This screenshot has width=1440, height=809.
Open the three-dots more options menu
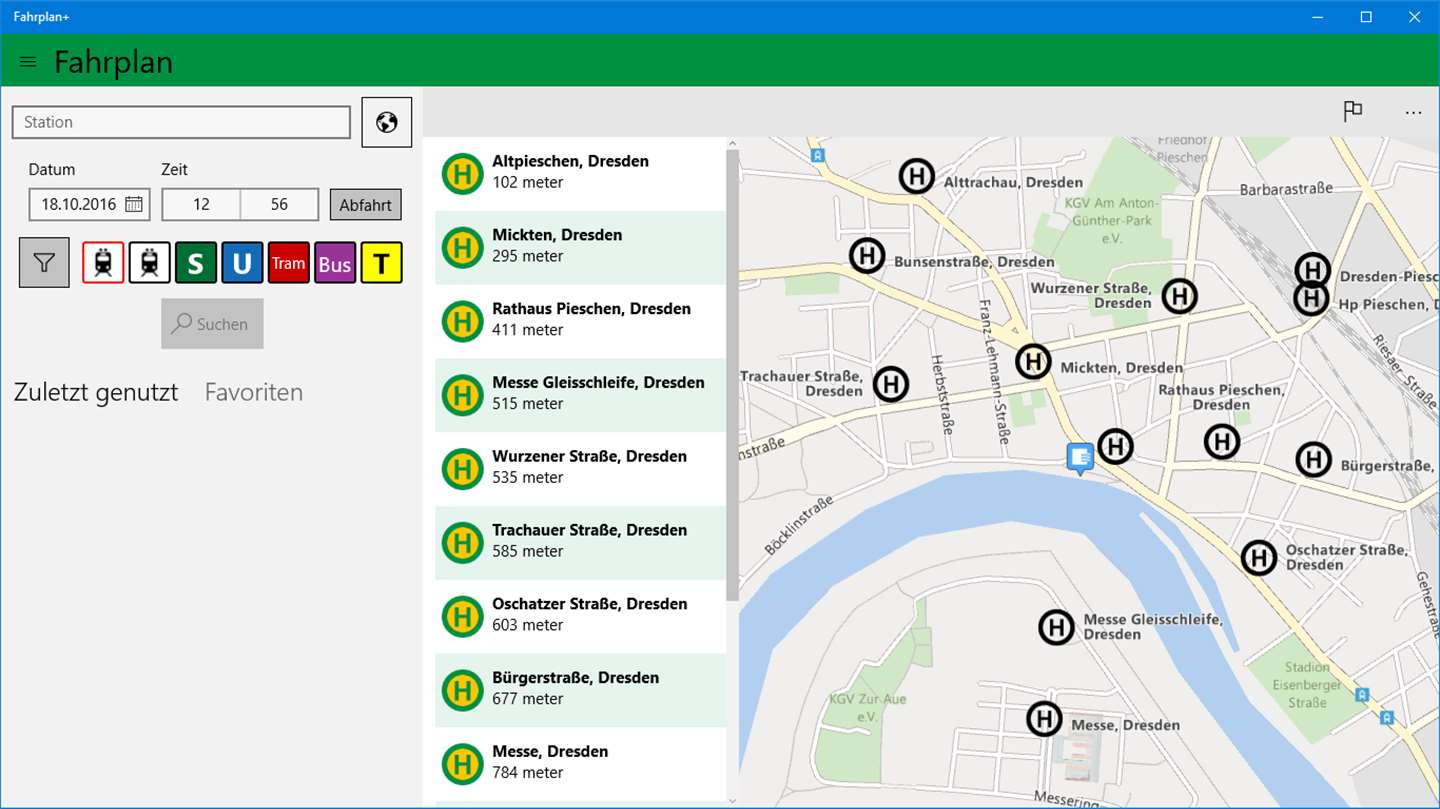point(1413,112)
